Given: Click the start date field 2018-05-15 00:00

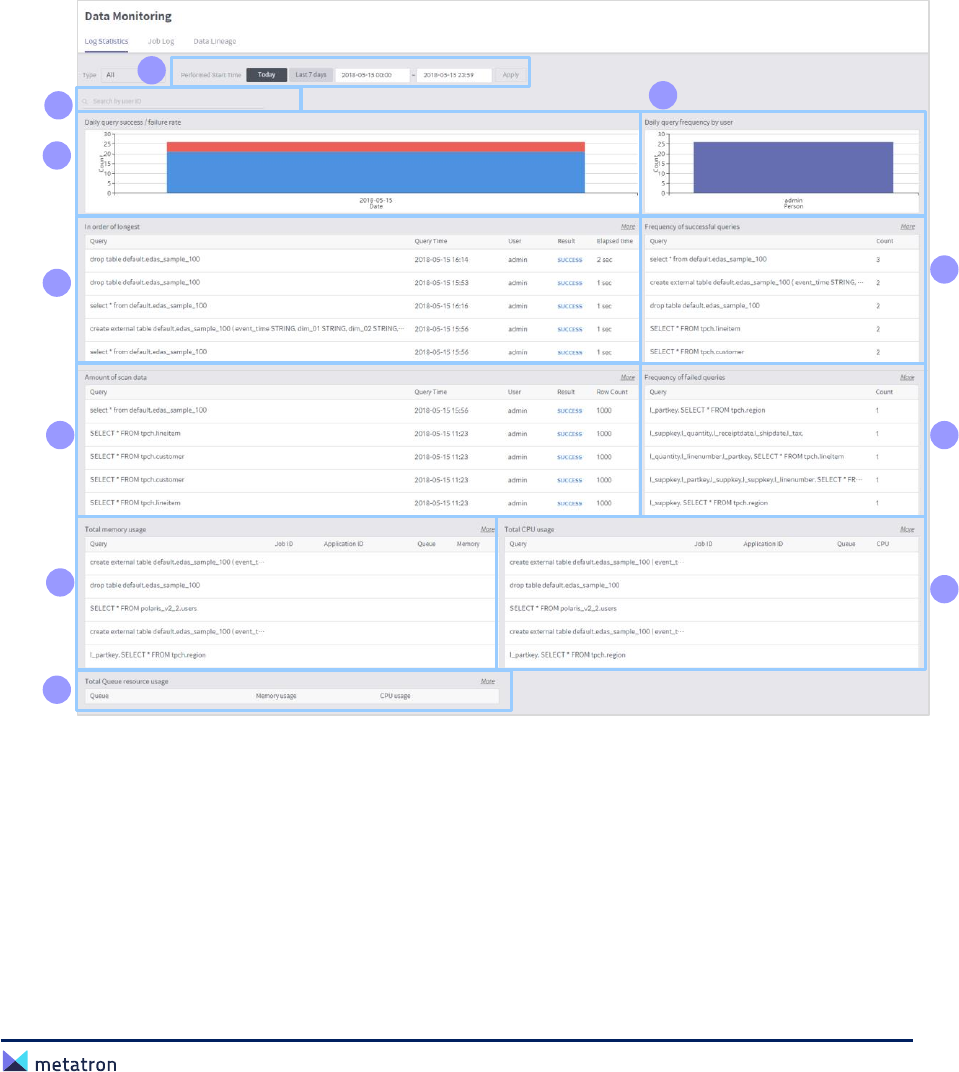Looking at the screenshot, I should (373, 75).
